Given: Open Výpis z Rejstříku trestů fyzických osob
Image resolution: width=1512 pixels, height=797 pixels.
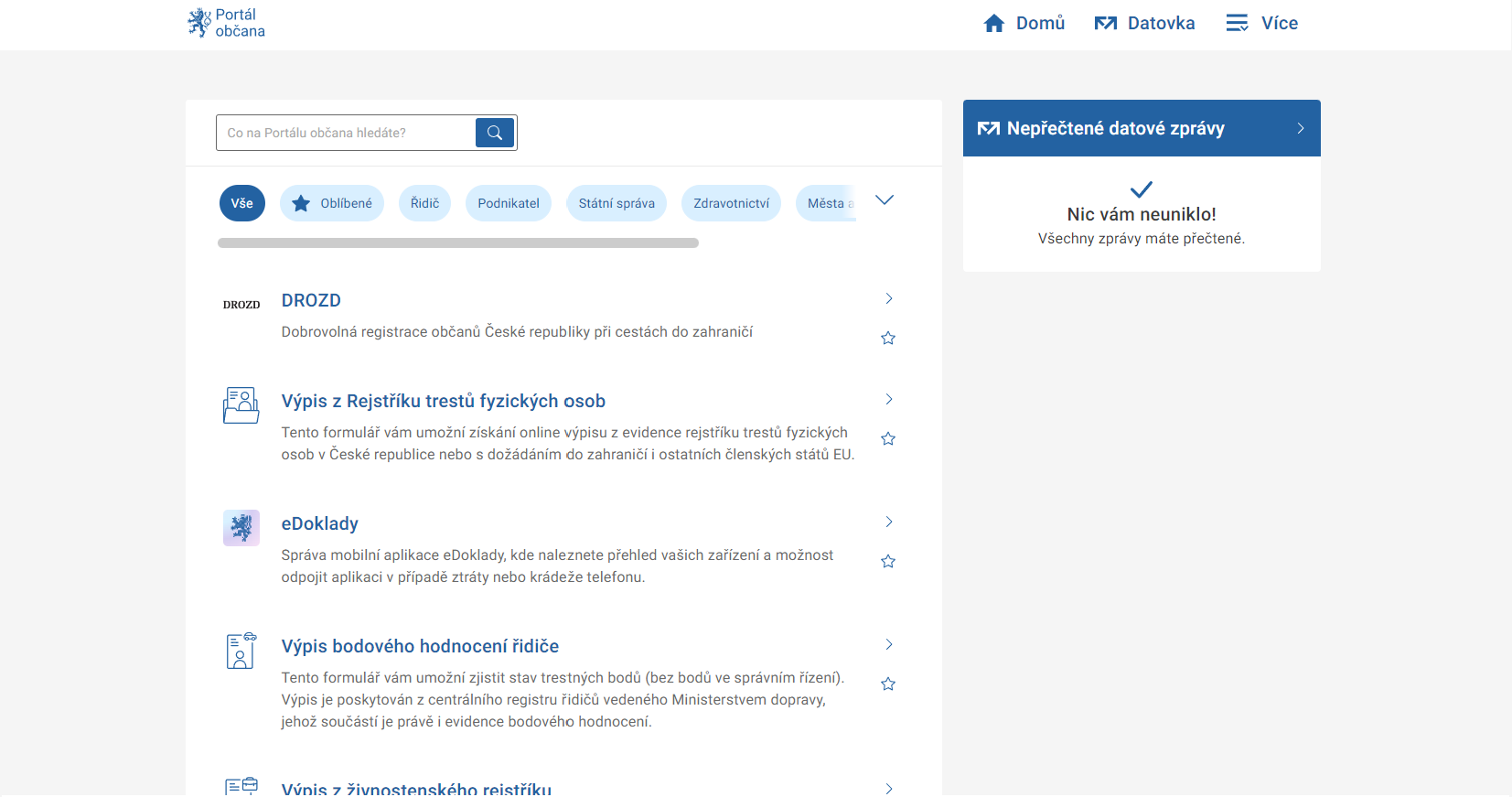Looking at the screenshot, I should [x=444, y=401].
